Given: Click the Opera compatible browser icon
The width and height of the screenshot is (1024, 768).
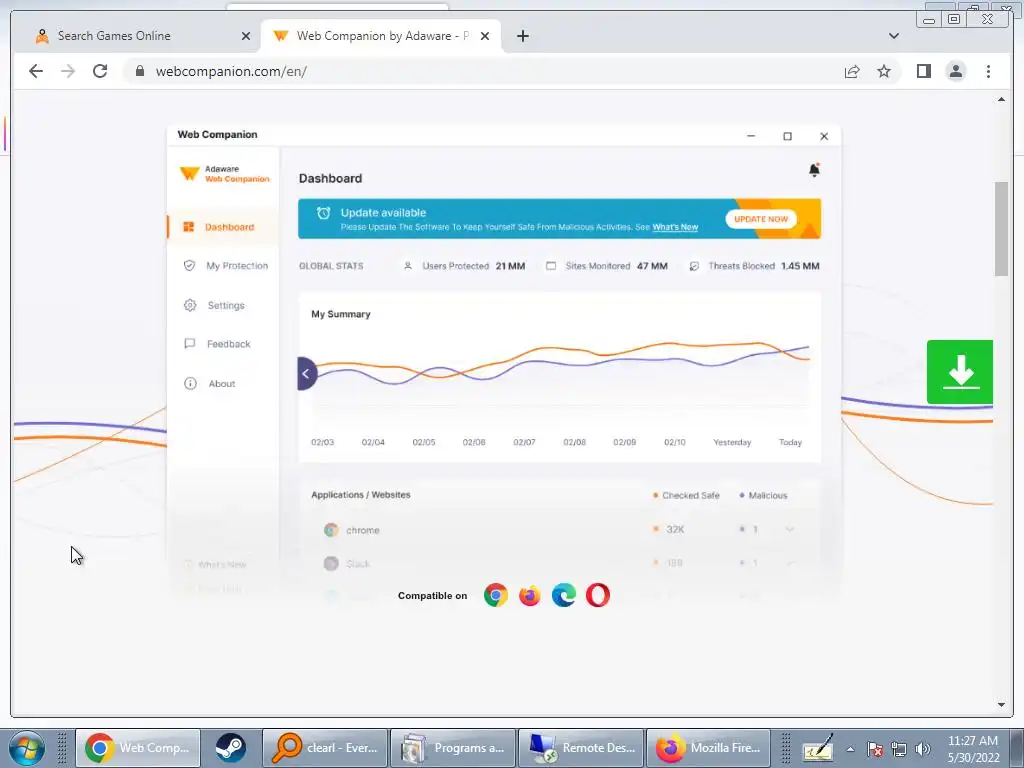Looking at the screenshot, I should [598, 596].
